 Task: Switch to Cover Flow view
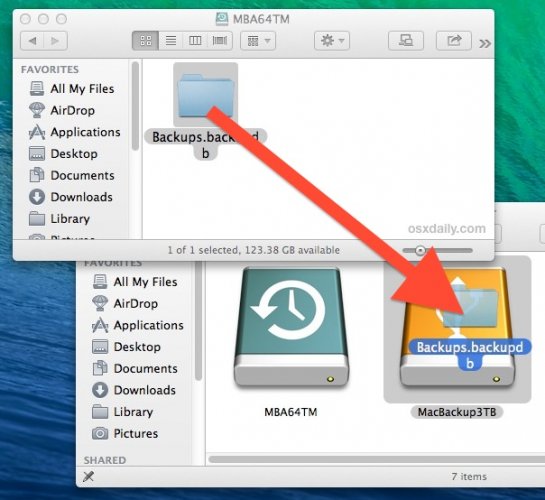pyautogui.click(x=220, y=41)
